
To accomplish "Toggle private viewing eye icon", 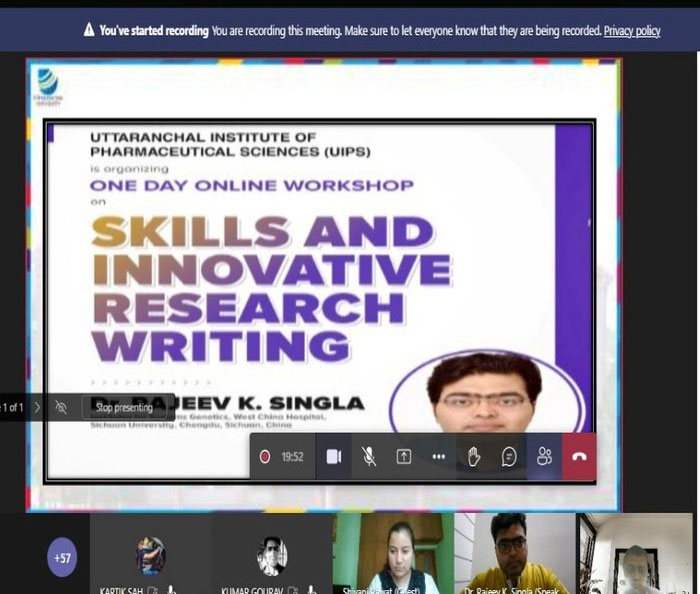I will pyautogui.click(x=62, y=407).
